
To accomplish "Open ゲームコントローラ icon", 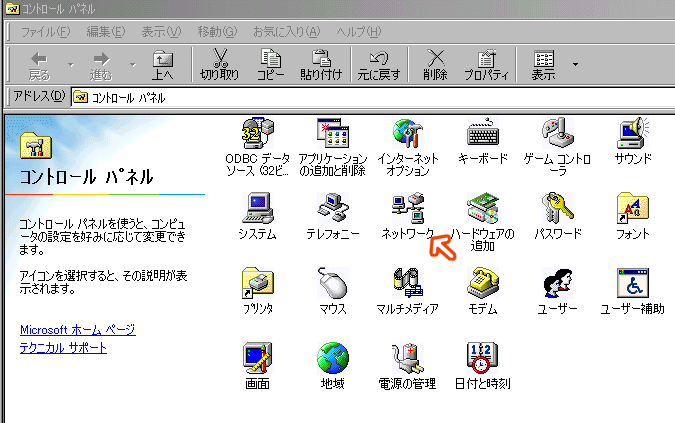I will pyautogui.click(x=557, y=133).
